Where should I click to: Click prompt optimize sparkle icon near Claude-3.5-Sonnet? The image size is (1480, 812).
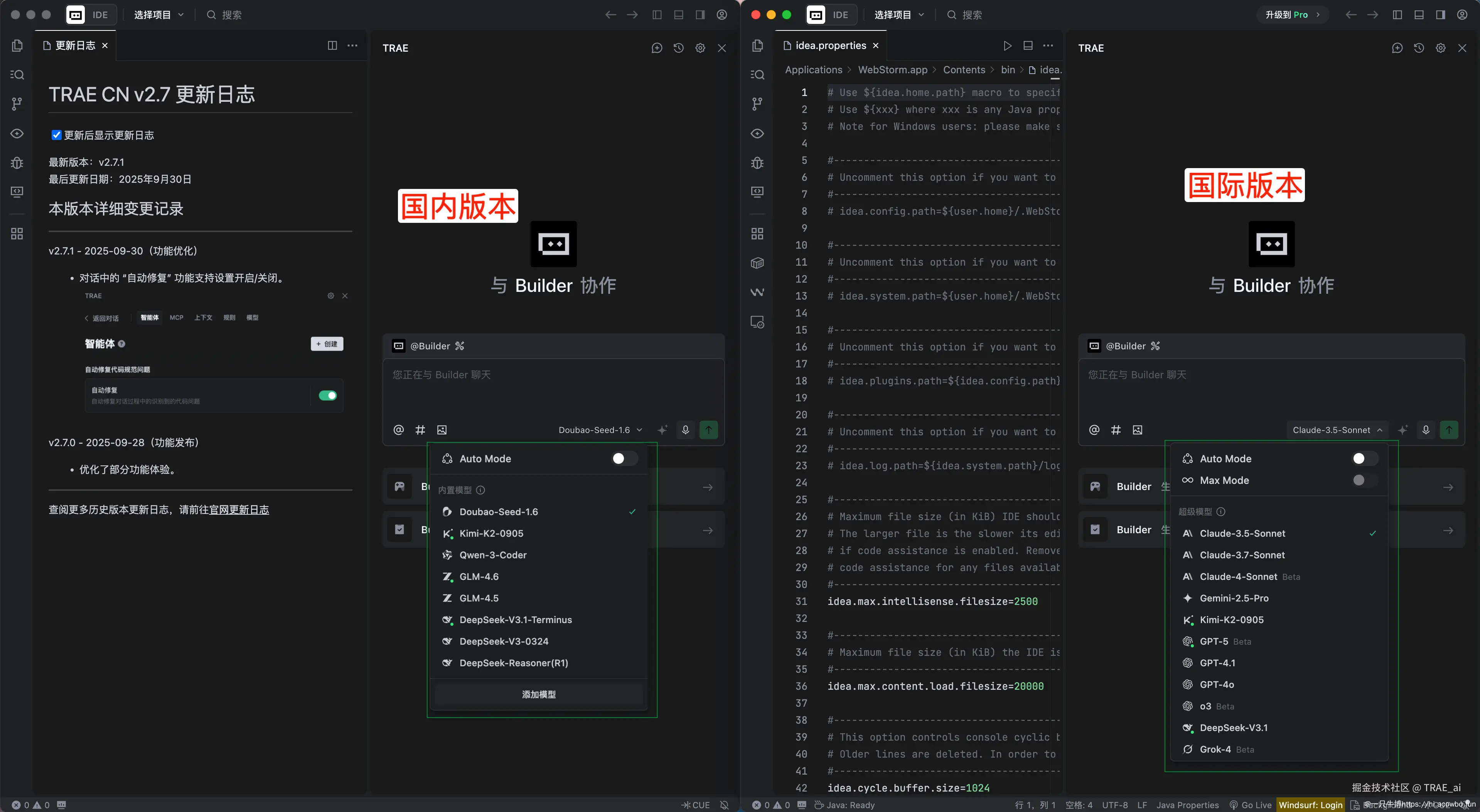(x=1402, y=430)
